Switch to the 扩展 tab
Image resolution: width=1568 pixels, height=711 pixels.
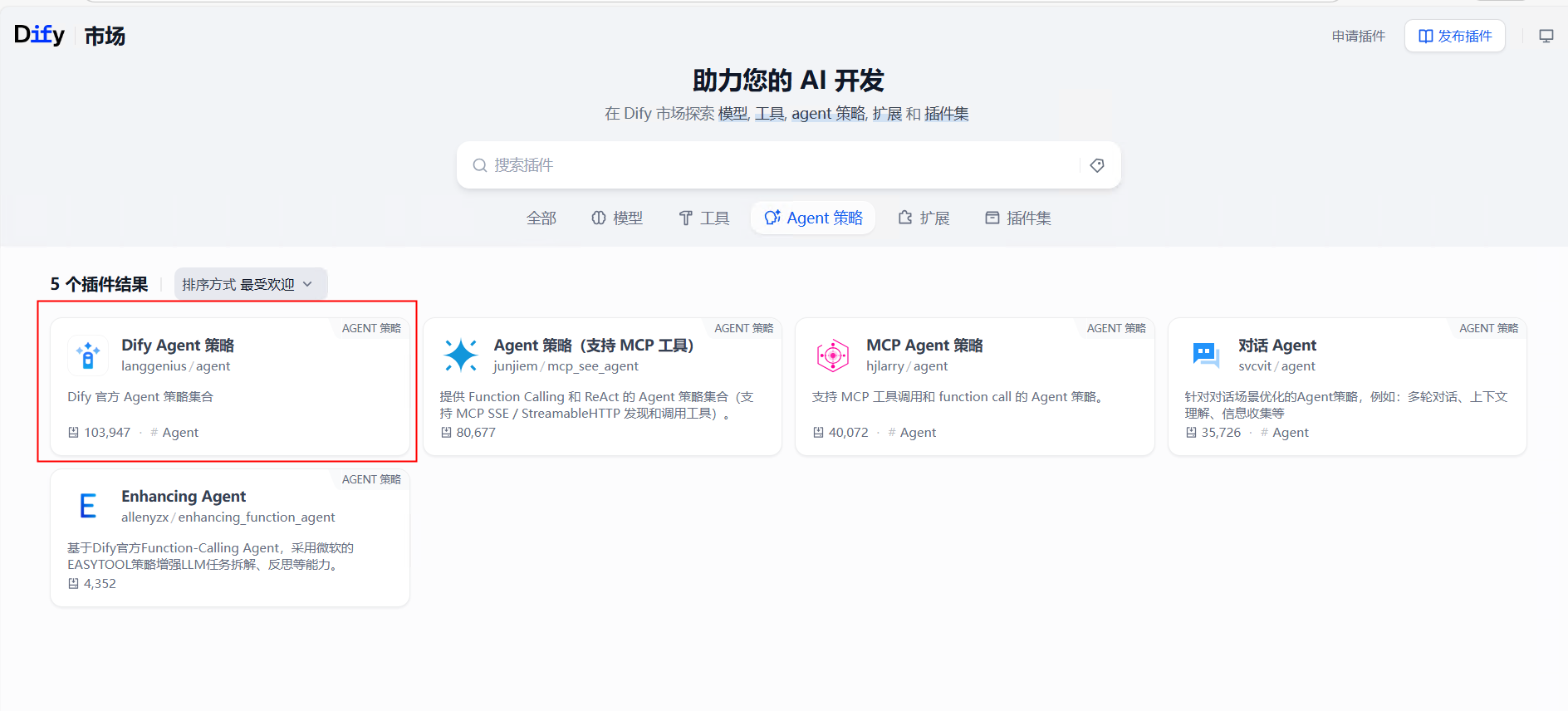pos(924,218)
